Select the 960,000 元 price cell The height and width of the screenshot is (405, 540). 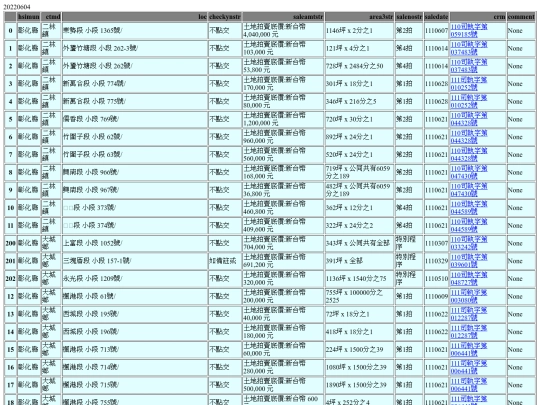[x=283, y=137]
